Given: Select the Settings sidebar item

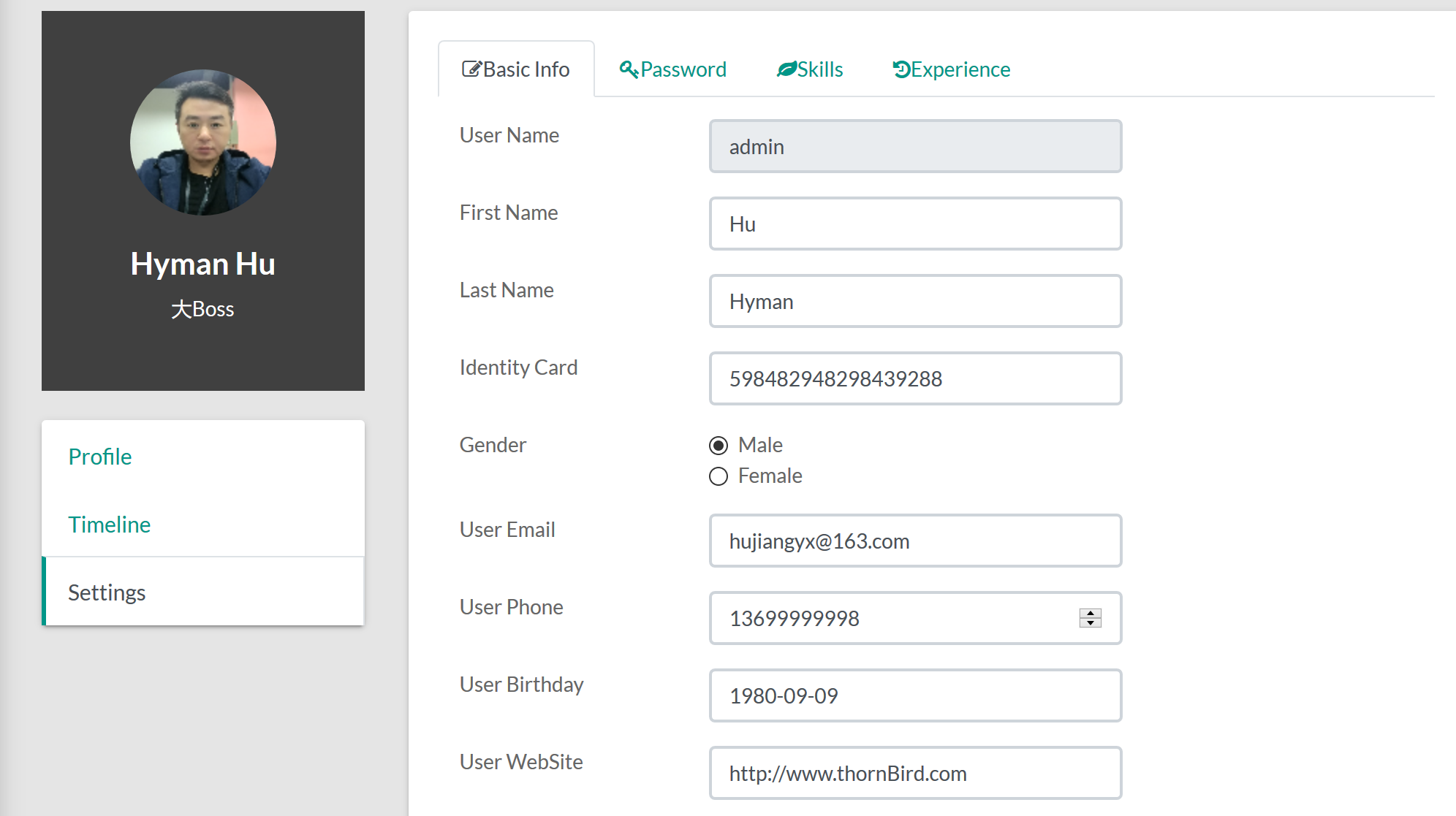Looking at the screenshot, I should (203, 592).
